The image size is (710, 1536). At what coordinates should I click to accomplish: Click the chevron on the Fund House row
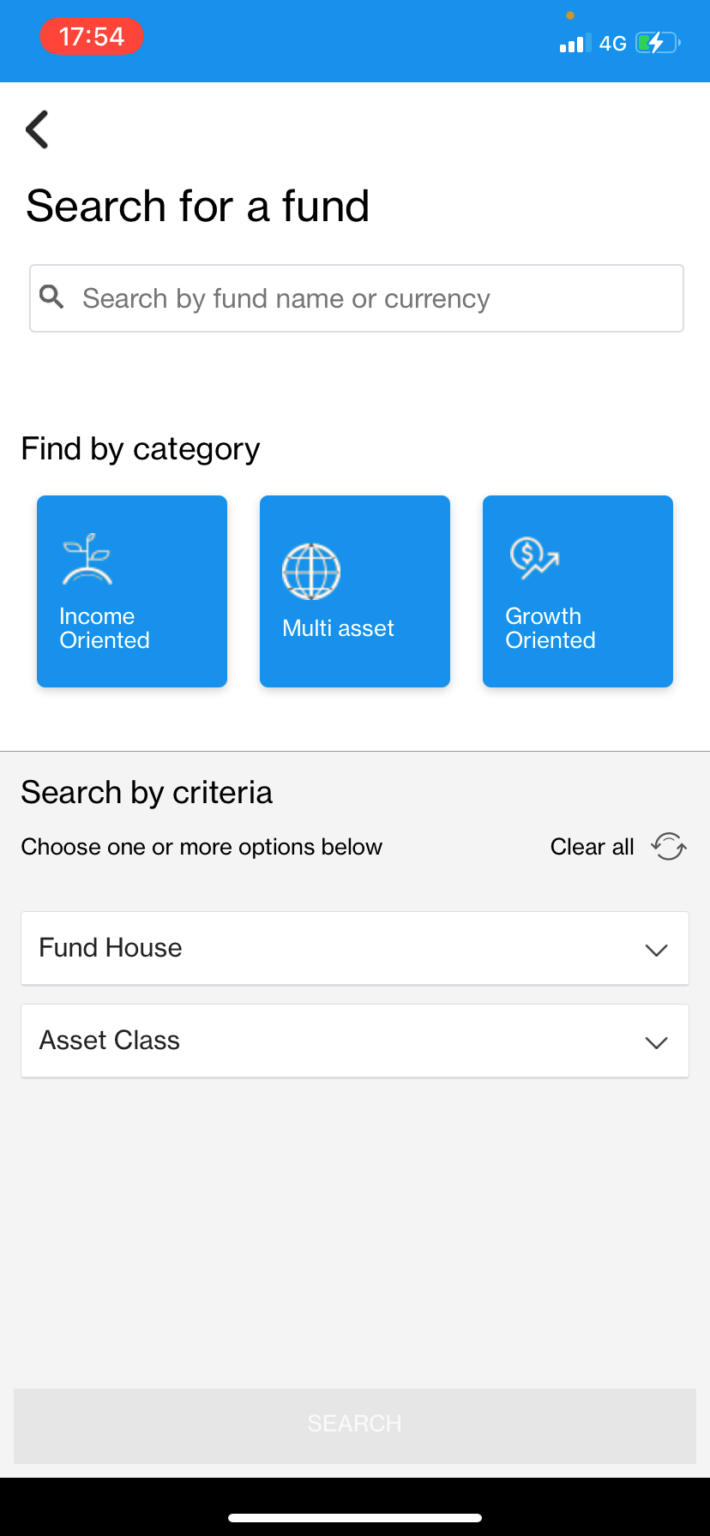coord(657,950)
